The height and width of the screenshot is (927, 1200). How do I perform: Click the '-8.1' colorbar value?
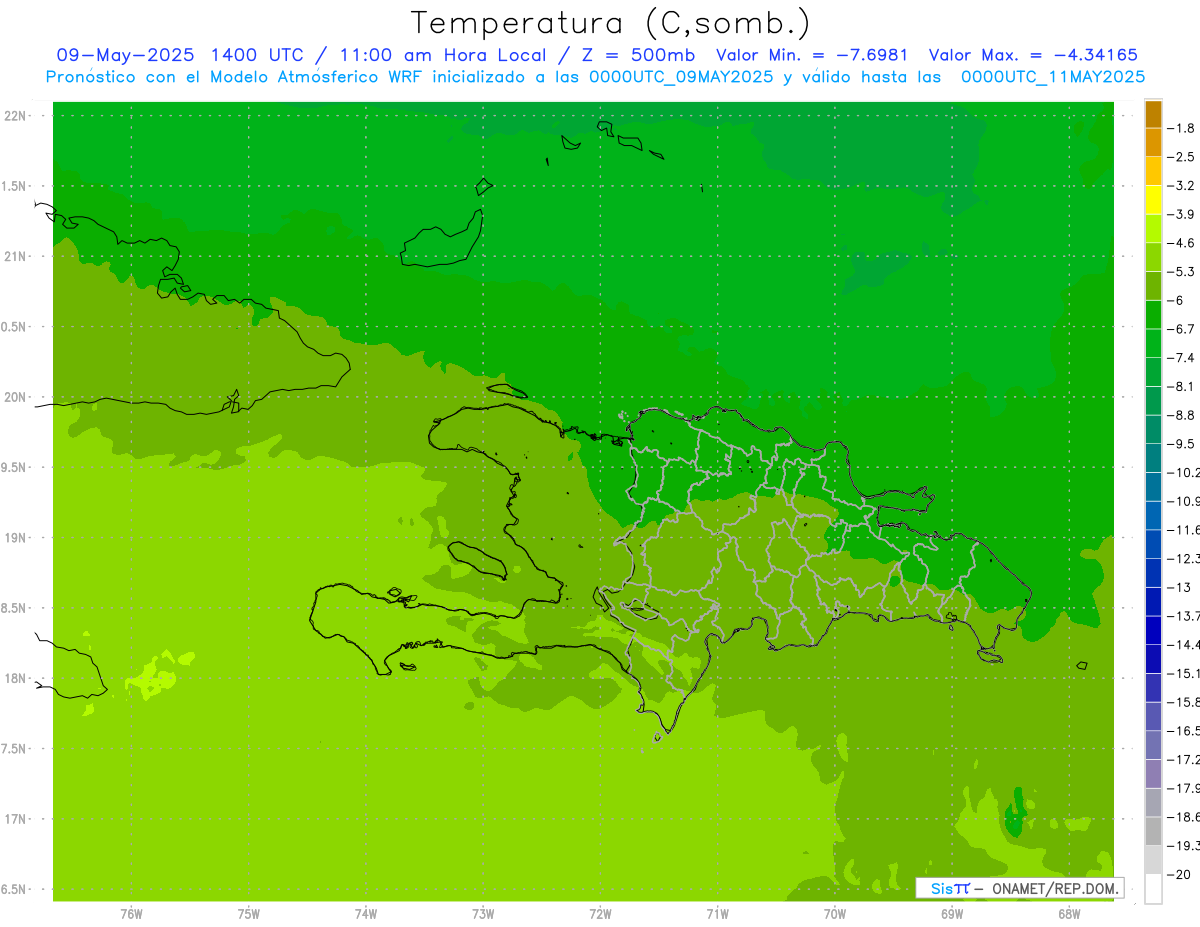[x=1180, y=386]
